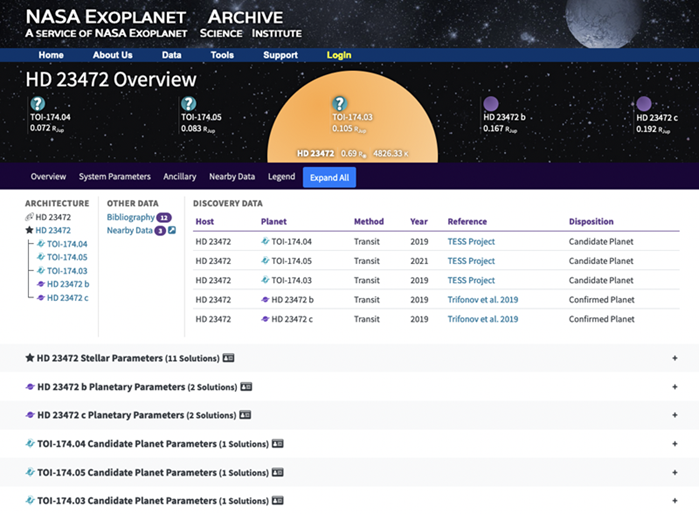
Task: Click the HD 23472 b purple planet icon
Action: coord(491,103)
